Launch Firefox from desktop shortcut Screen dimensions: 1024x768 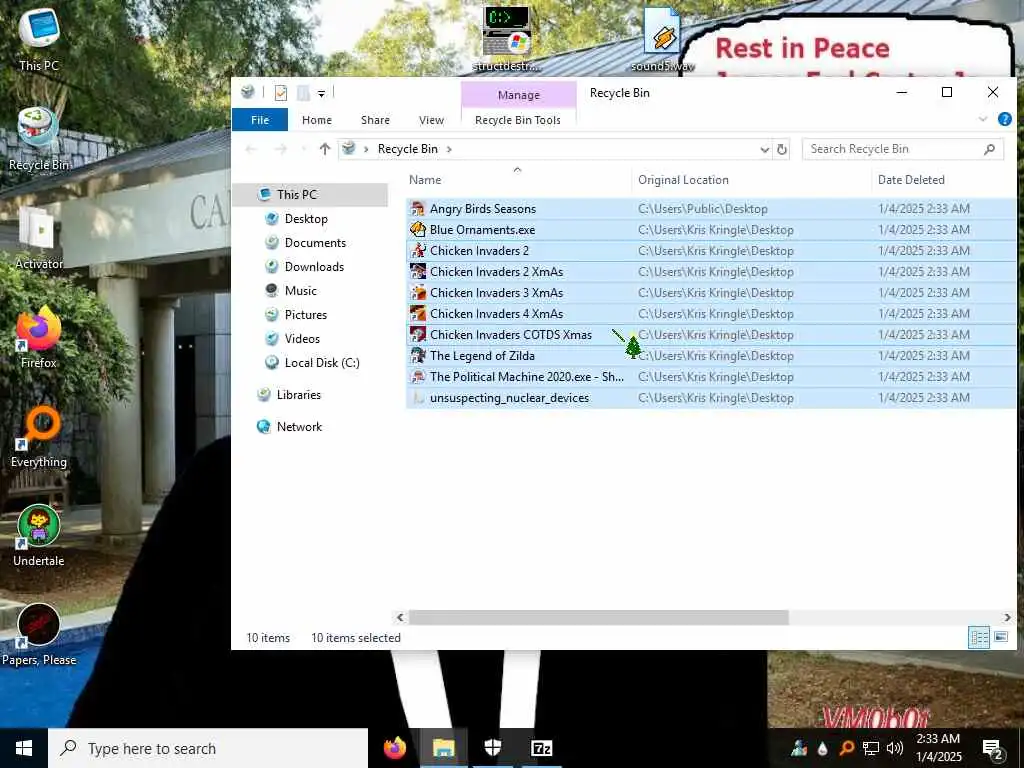pyautogui.click(x=39, y=338)
